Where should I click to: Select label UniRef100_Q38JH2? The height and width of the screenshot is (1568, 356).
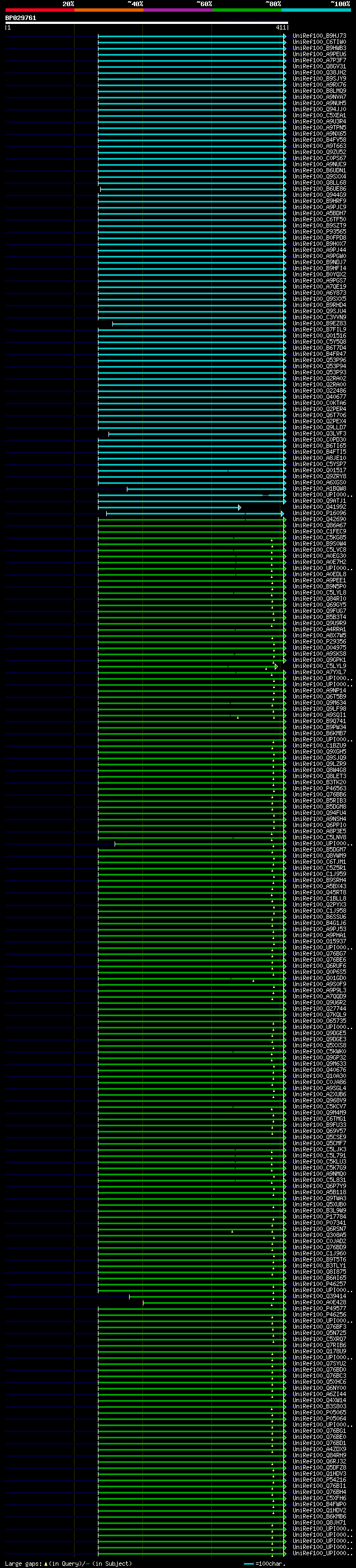click(319, 72)
